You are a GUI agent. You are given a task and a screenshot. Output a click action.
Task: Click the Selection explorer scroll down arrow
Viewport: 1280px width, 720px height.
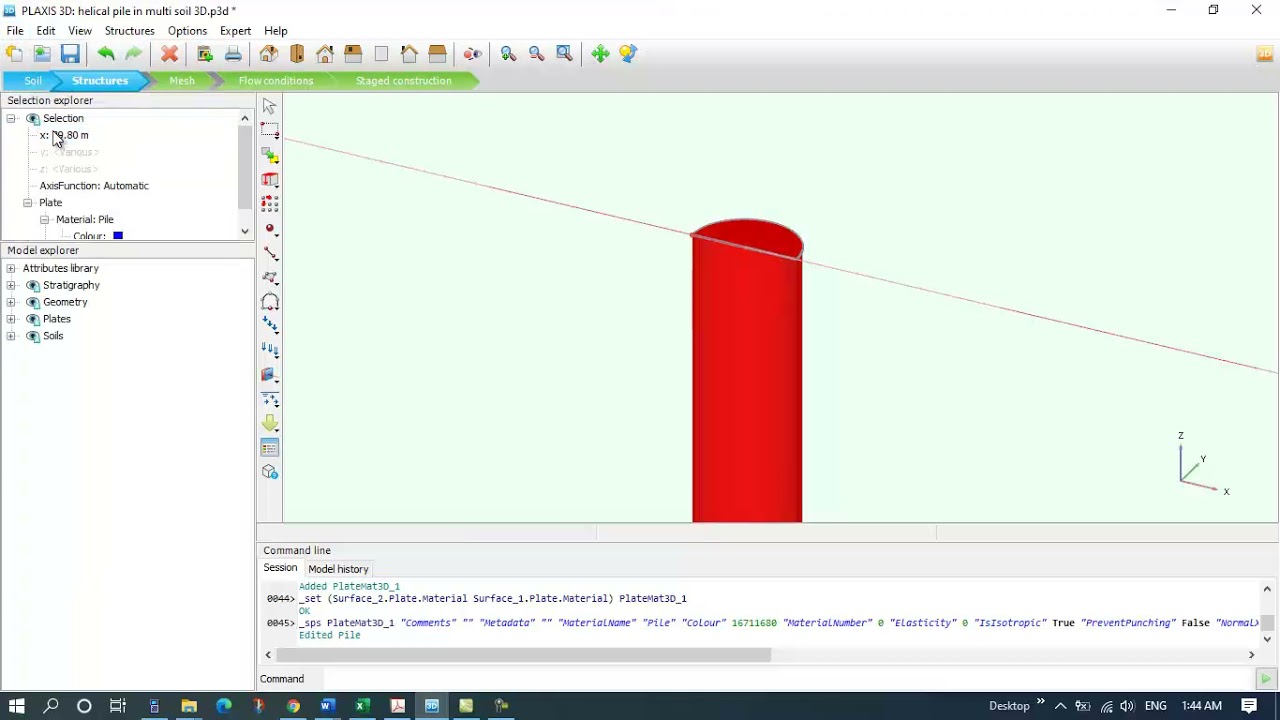(245, 232)
